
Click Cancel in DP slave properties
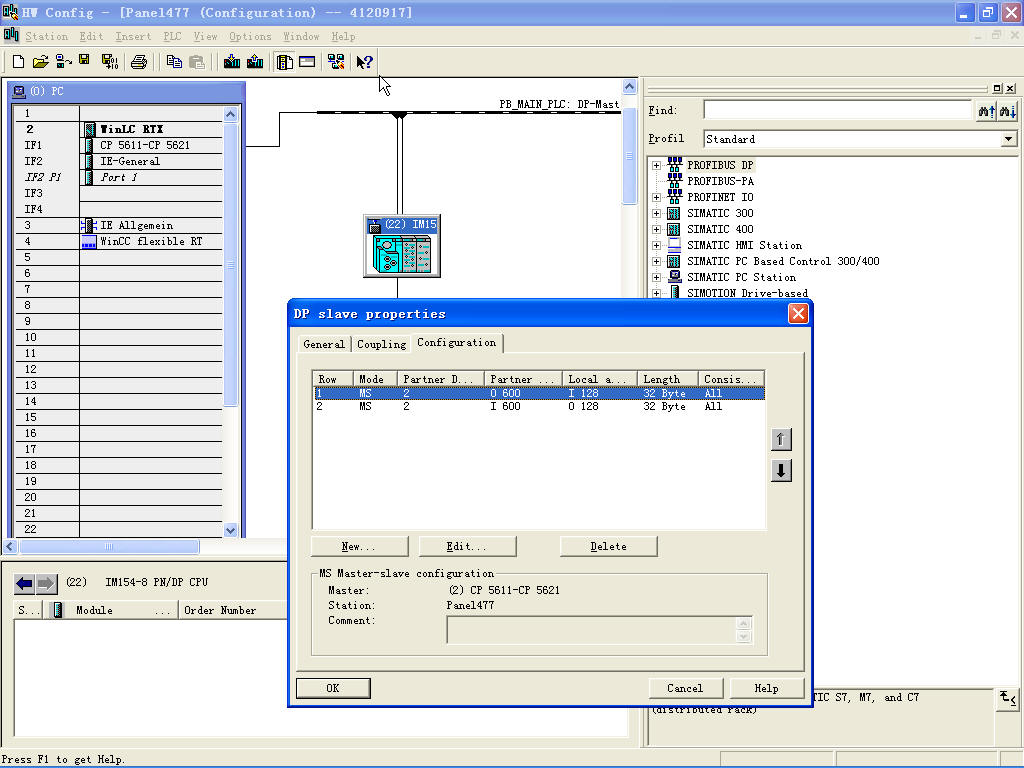coord(685,688)
